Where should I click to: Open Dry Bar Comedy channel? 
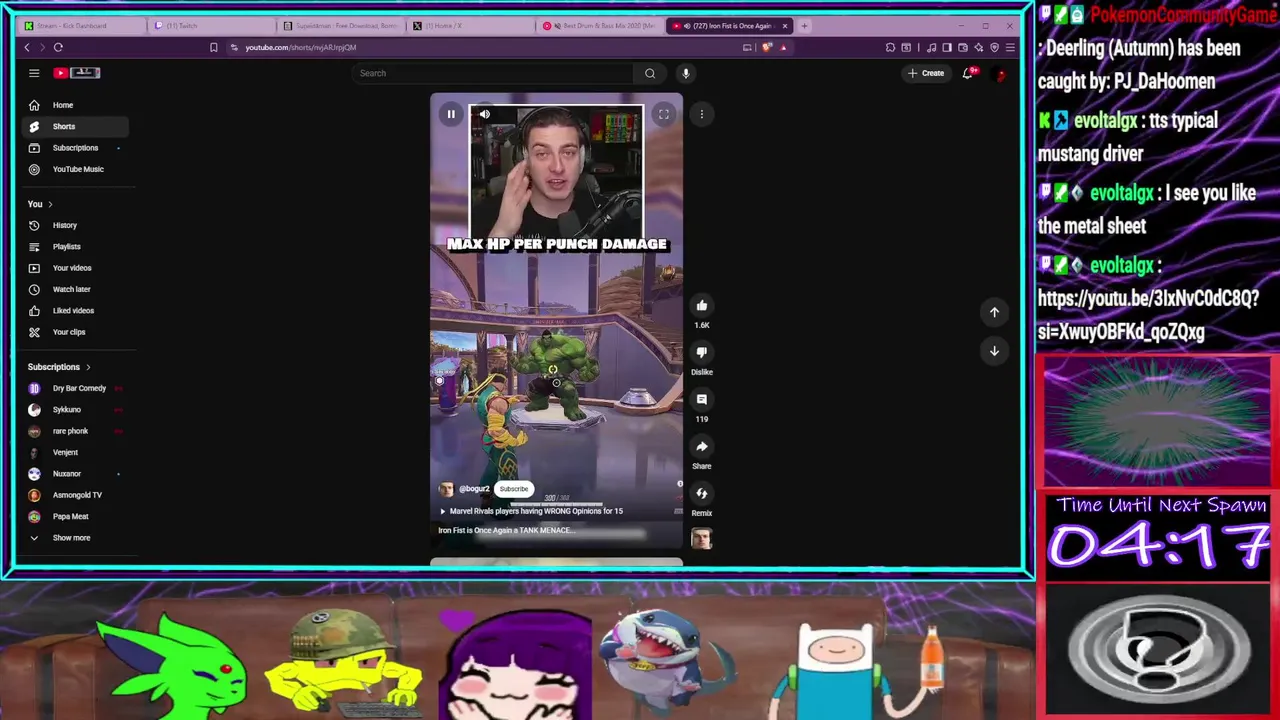point(75,388)
